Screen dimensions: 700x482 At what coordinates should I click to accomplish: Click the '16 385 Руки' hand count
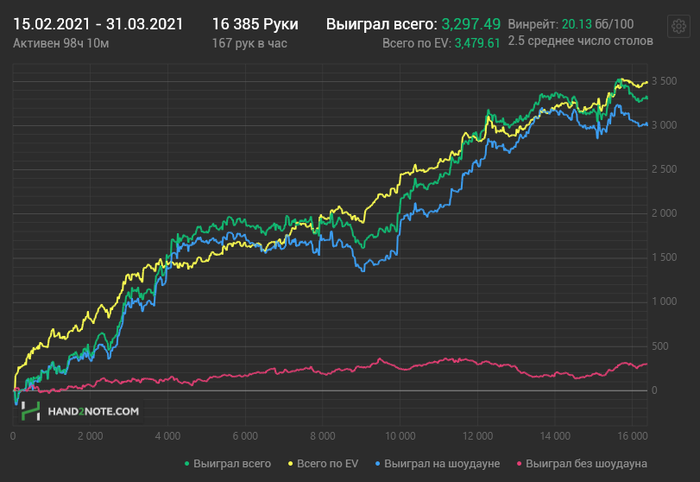(255, 24)
